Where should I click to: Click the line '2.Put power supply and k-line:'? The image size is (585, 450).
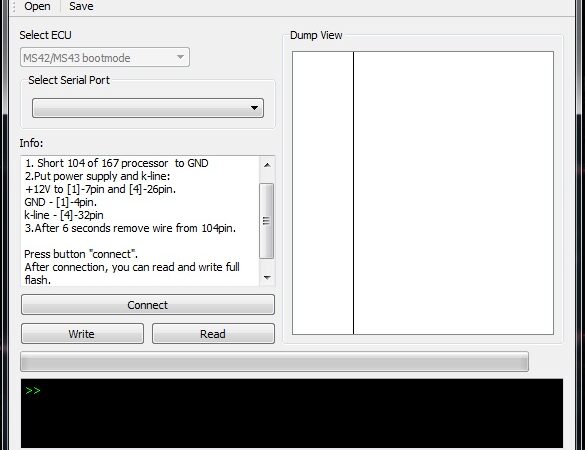point(97,176)
